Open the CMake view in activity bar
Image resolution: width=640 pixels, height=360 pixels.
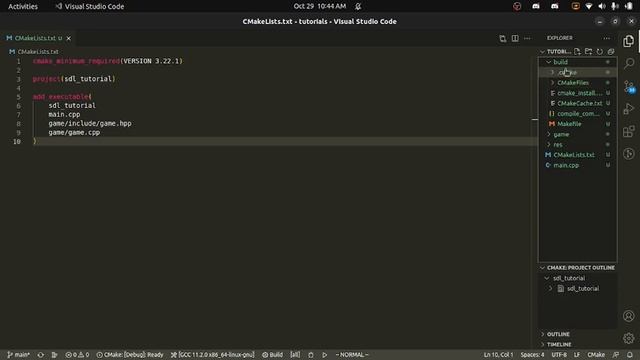[x=629, y=153]
